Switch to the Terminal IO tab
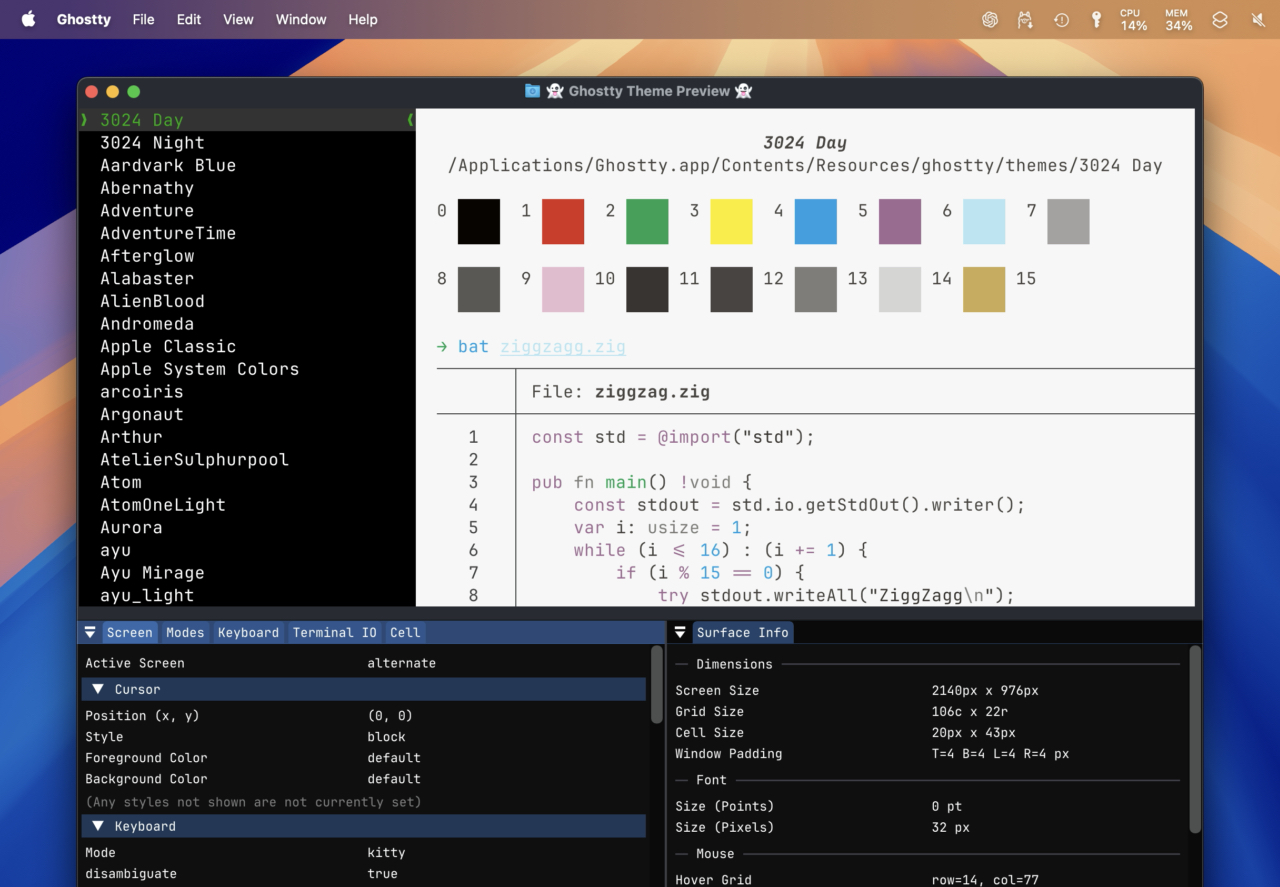This screenshot has height=887, width=1280. coord(334,632)
